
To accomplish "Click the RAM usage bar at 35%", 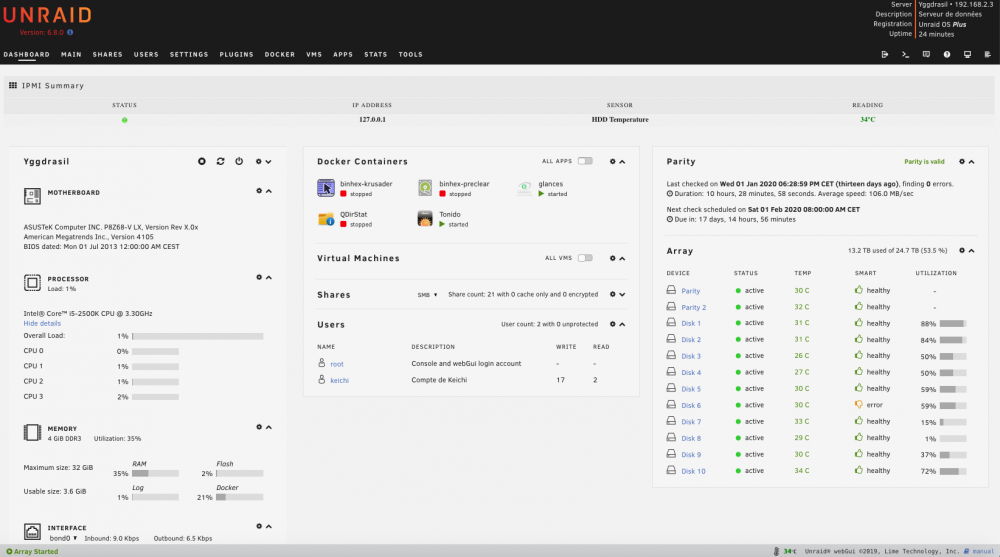I will click(x=155, y=473).
